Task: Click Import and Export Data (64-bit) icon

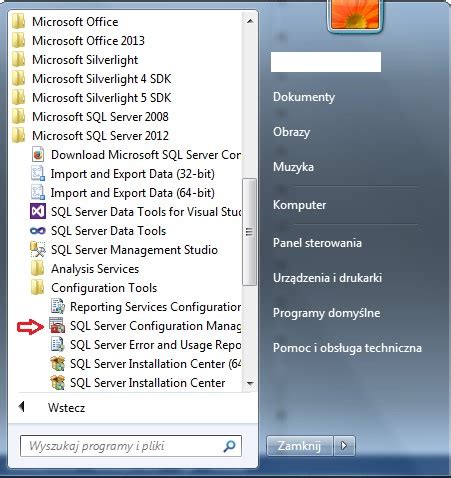Action: click(x=38, y=192)
